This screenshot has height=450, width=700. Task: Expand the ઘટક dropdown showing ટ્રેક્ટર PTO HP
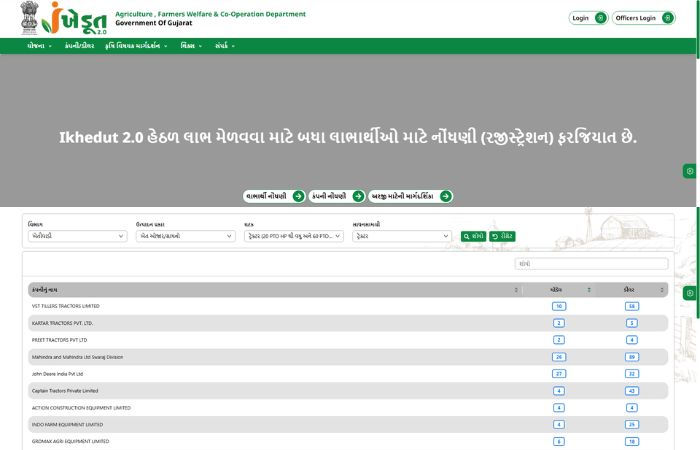(294, 236)
